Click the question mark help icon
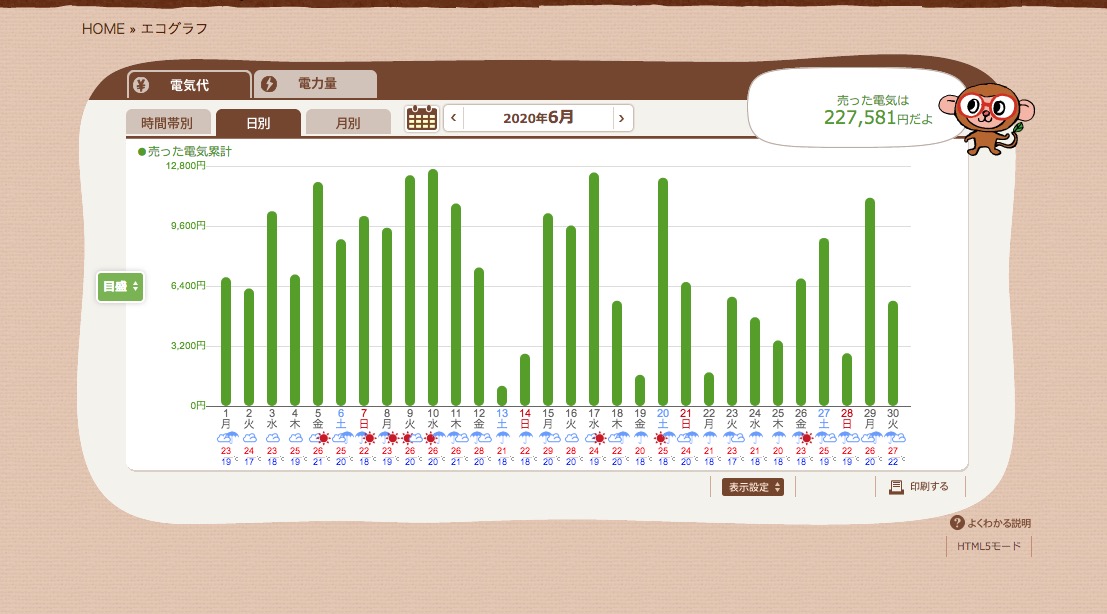 coord(957,523)
